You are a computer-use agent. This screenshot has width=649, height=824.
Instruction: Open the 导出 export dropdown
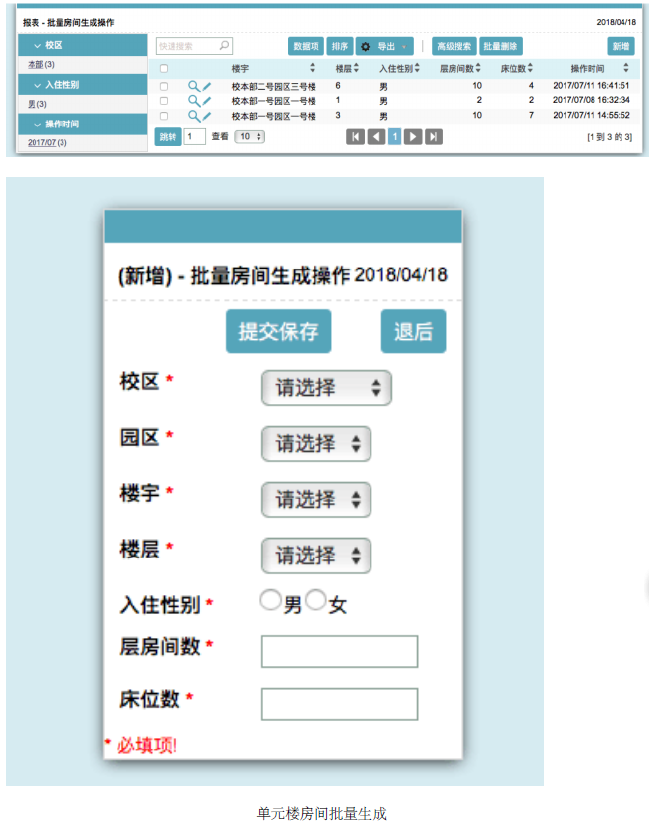pos(384,47)
